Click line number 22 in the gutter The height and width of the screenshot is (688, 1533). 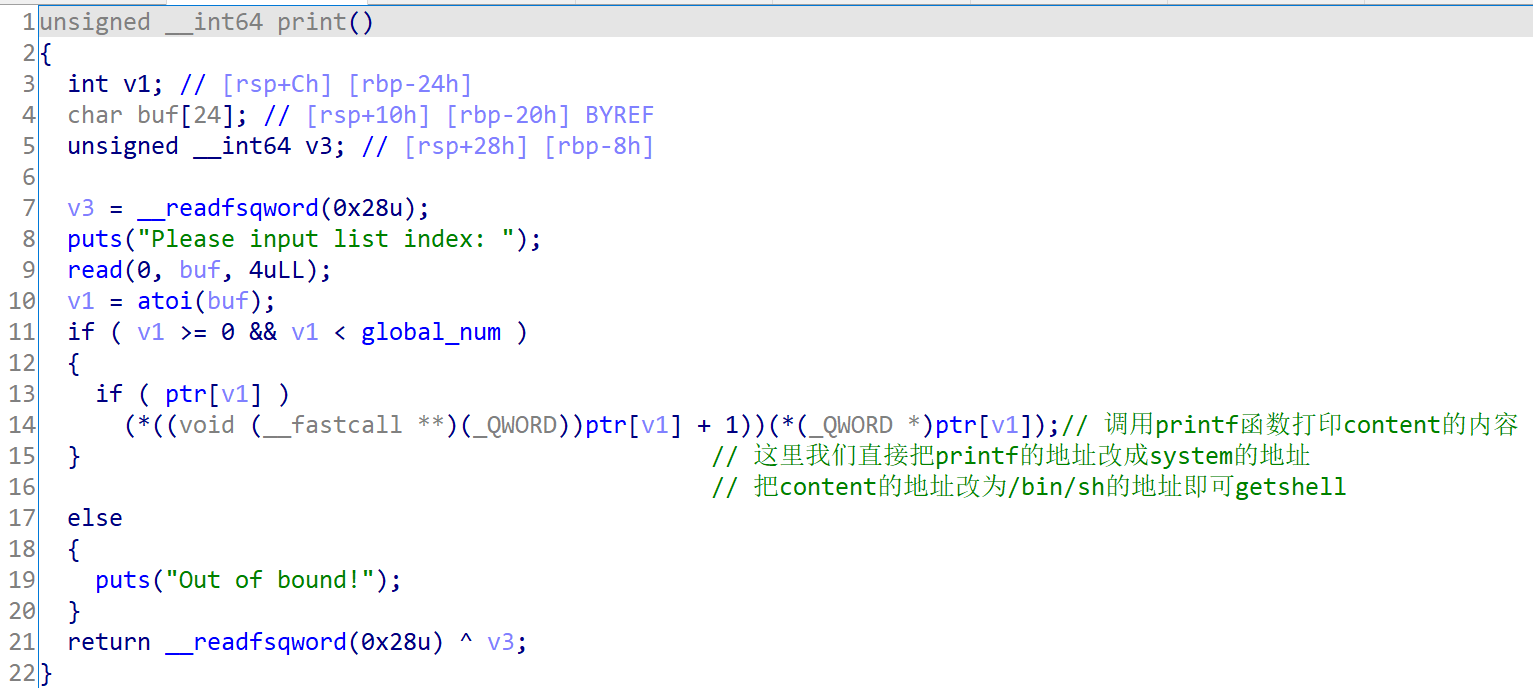click(x=22, y=673)
